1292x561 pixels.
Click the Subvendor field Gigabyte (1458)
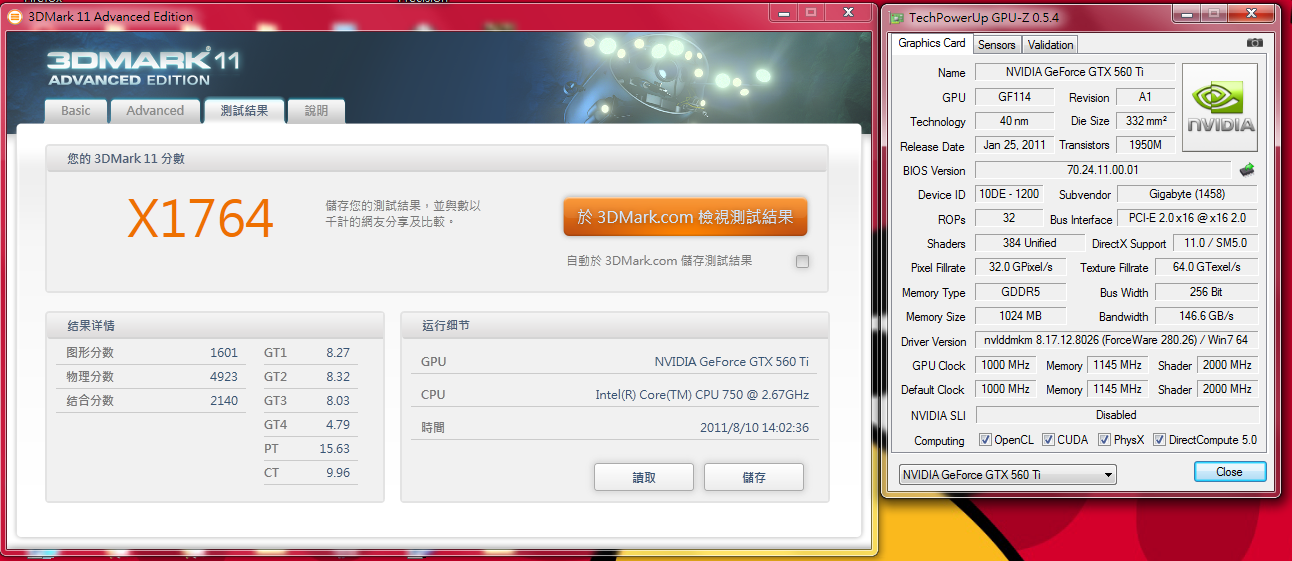point(1188,194)
